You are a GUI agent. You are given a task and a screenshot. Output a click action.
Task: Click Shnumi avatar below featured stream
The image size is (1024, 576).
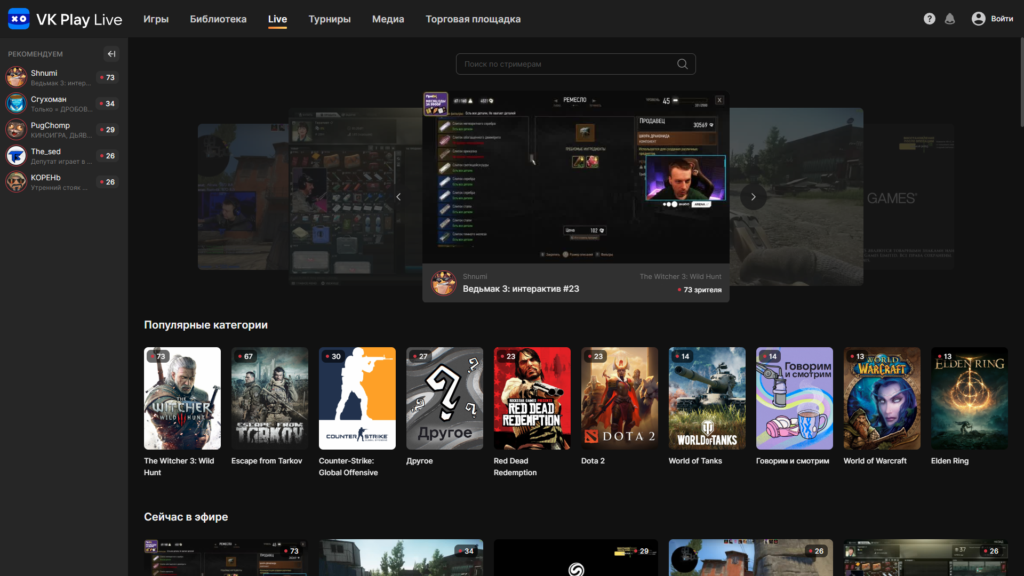point(443,283)
